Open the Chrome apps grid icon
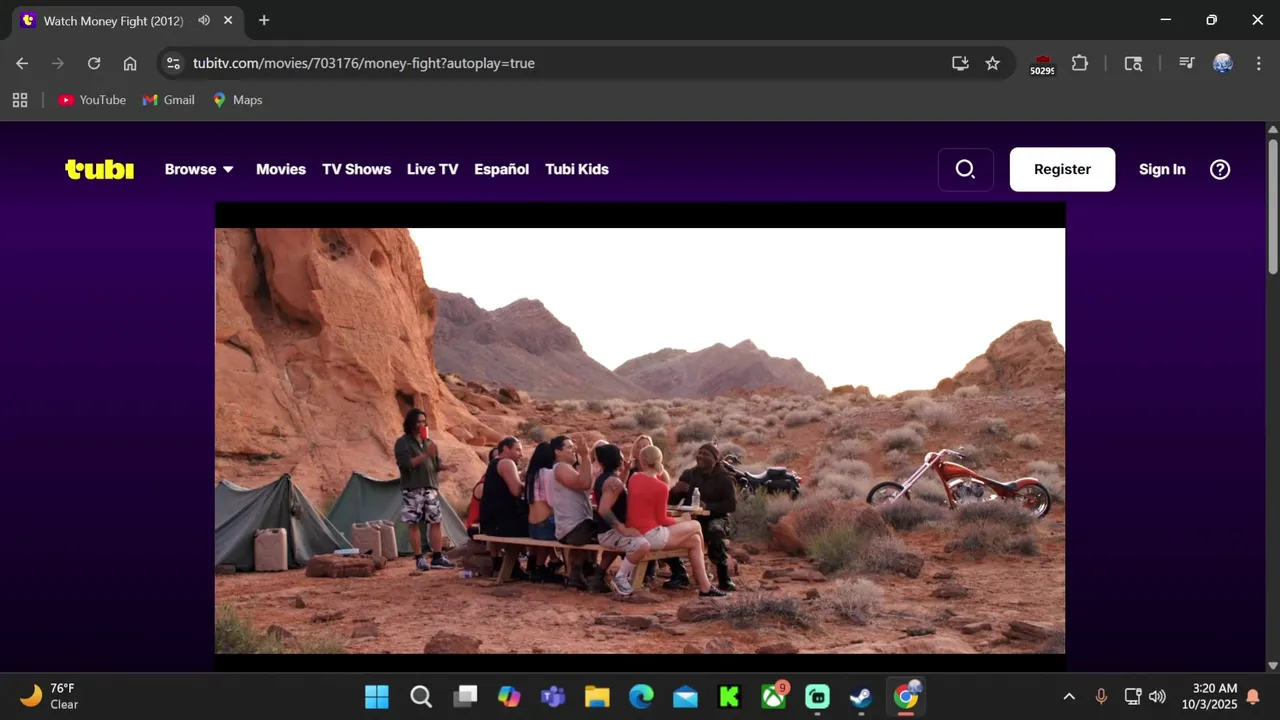 pyautogui.click(x=20, y=100)
